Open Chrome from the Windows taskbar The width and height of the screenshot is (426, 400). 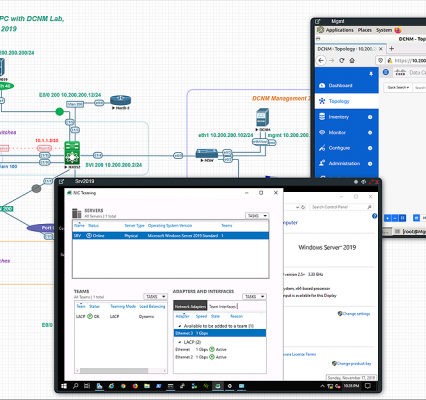123,386
